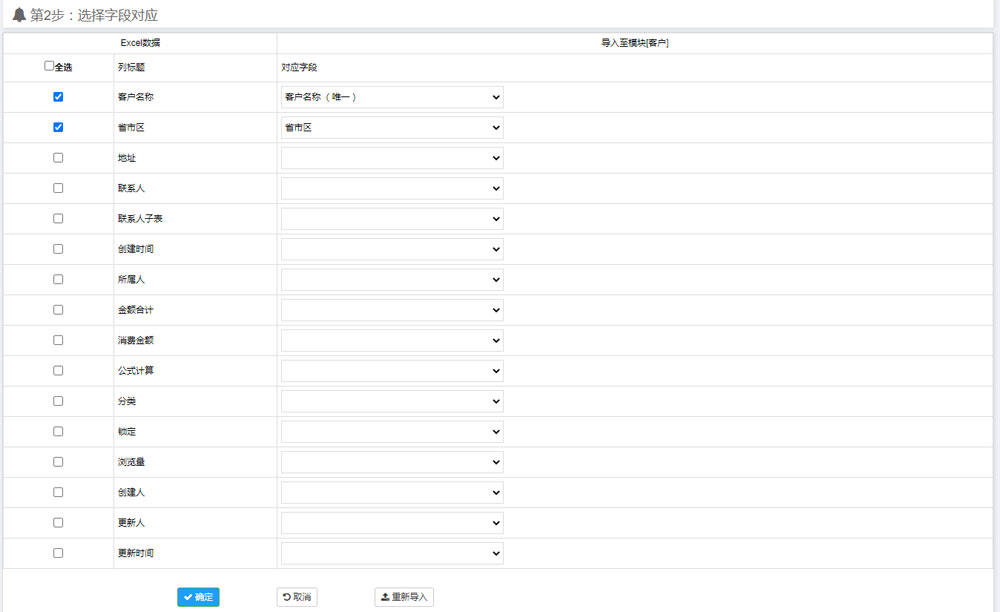This screenshot has width=1000, height=612.
Task: Open the field dropdown for 金额合计 row
Action: [392, 310]
